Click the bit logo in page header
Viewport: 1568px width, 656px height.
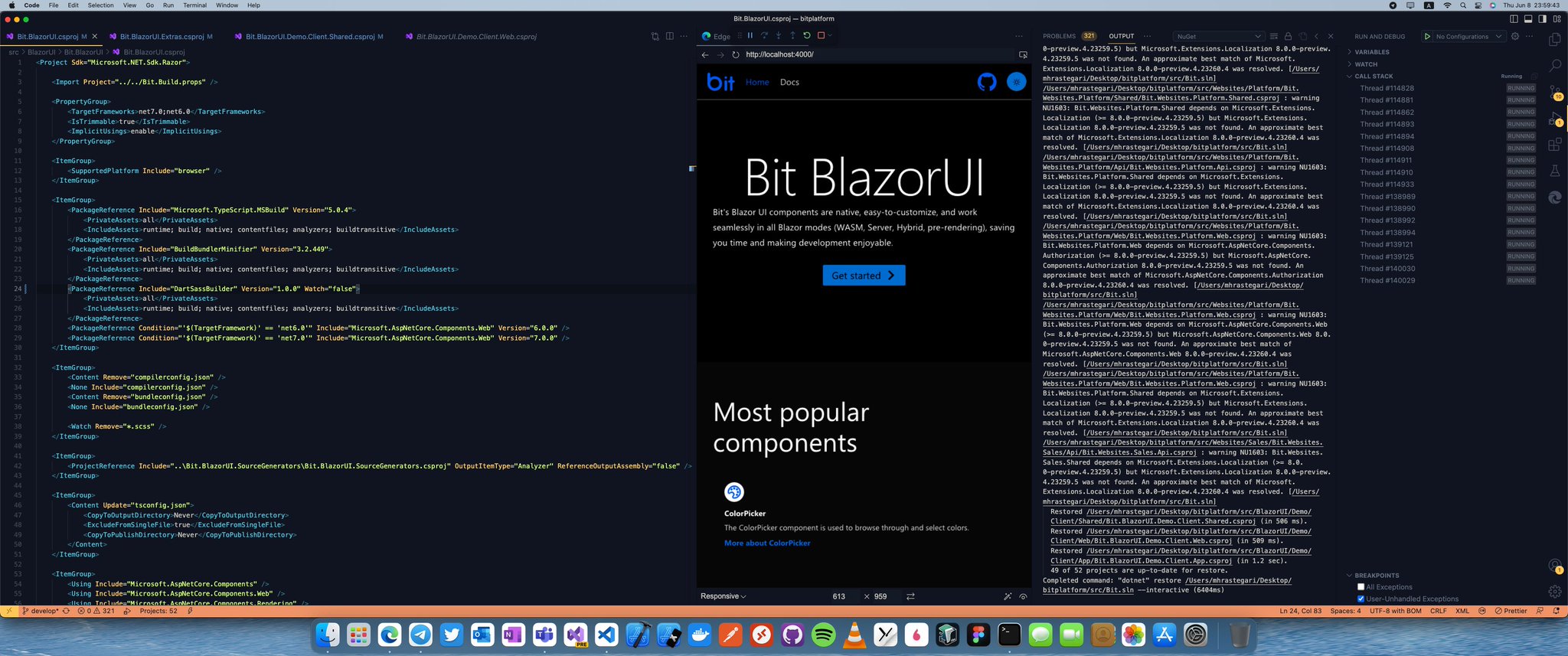pos(720,82)
